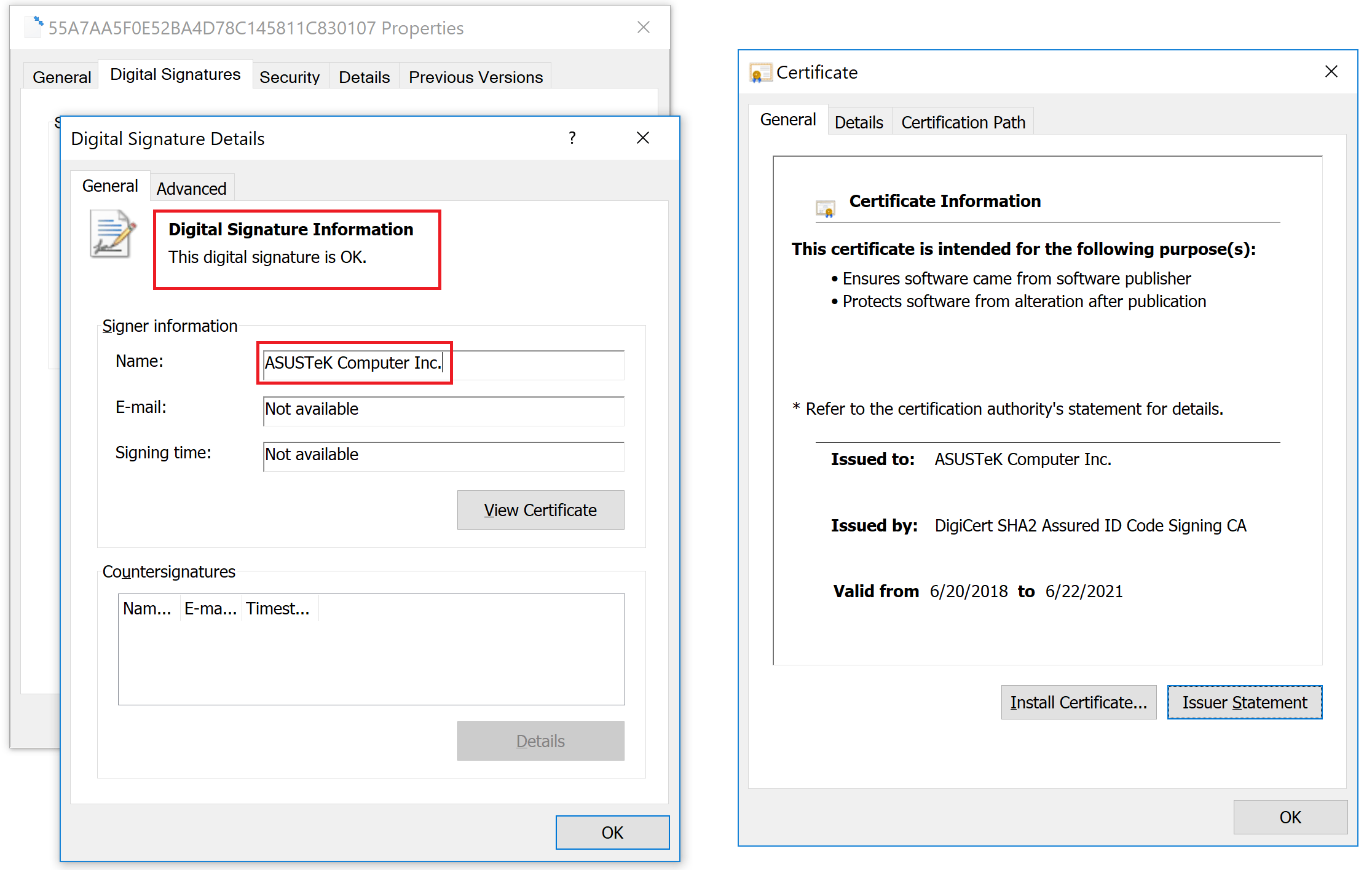This screenshot has width=1372, height=870.
Task: Click the Details tab in Certificate window
Action: pos(857,122)
